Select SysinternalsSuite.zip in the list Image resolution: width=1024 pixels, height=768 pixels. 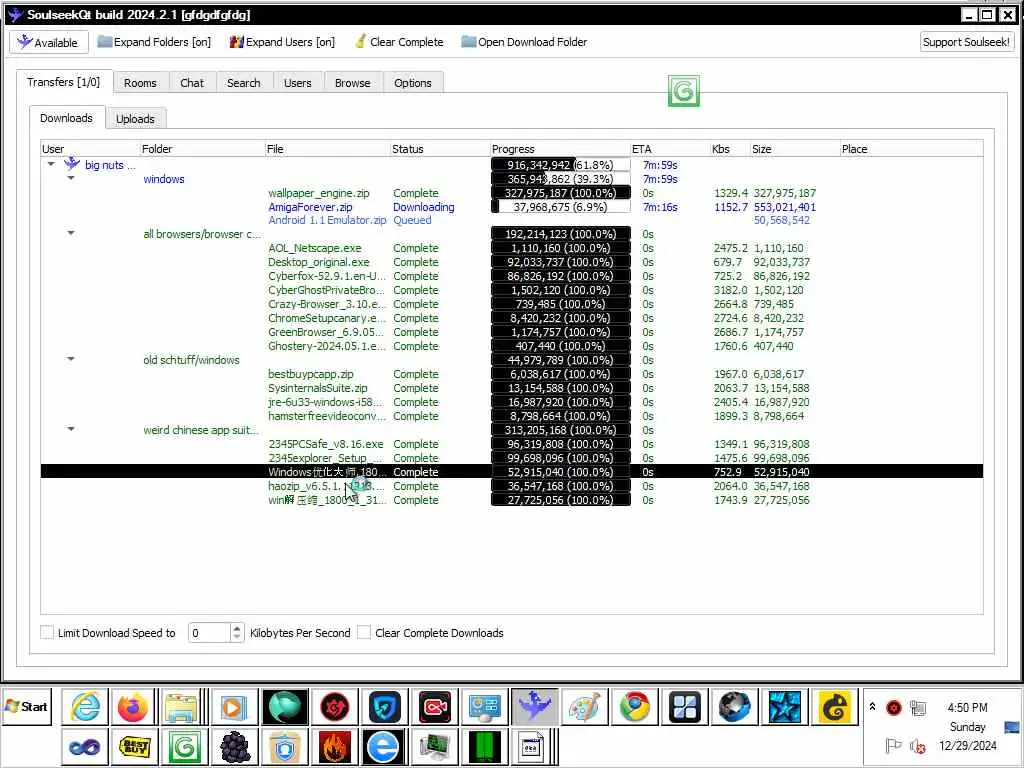[x=511, y=388]
